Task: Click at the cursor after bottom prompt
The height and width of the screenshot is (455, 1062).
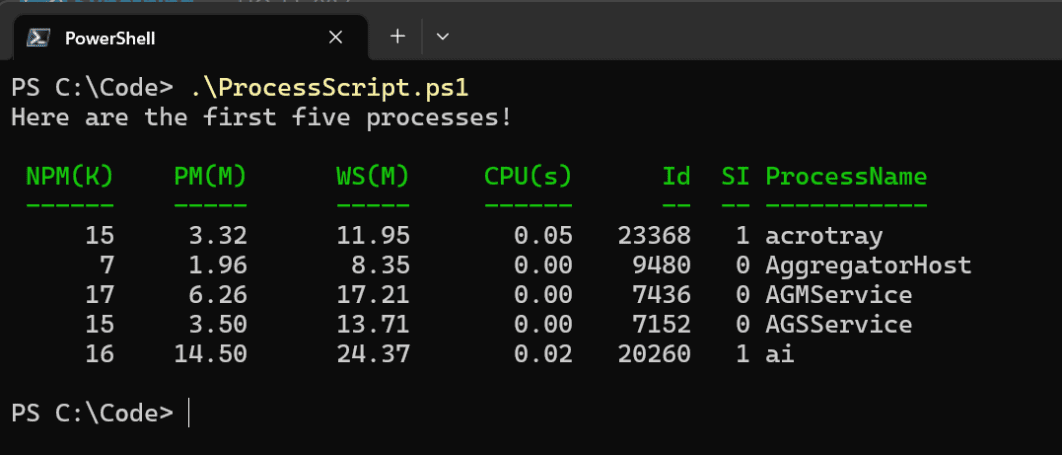Action: (189, 413)
